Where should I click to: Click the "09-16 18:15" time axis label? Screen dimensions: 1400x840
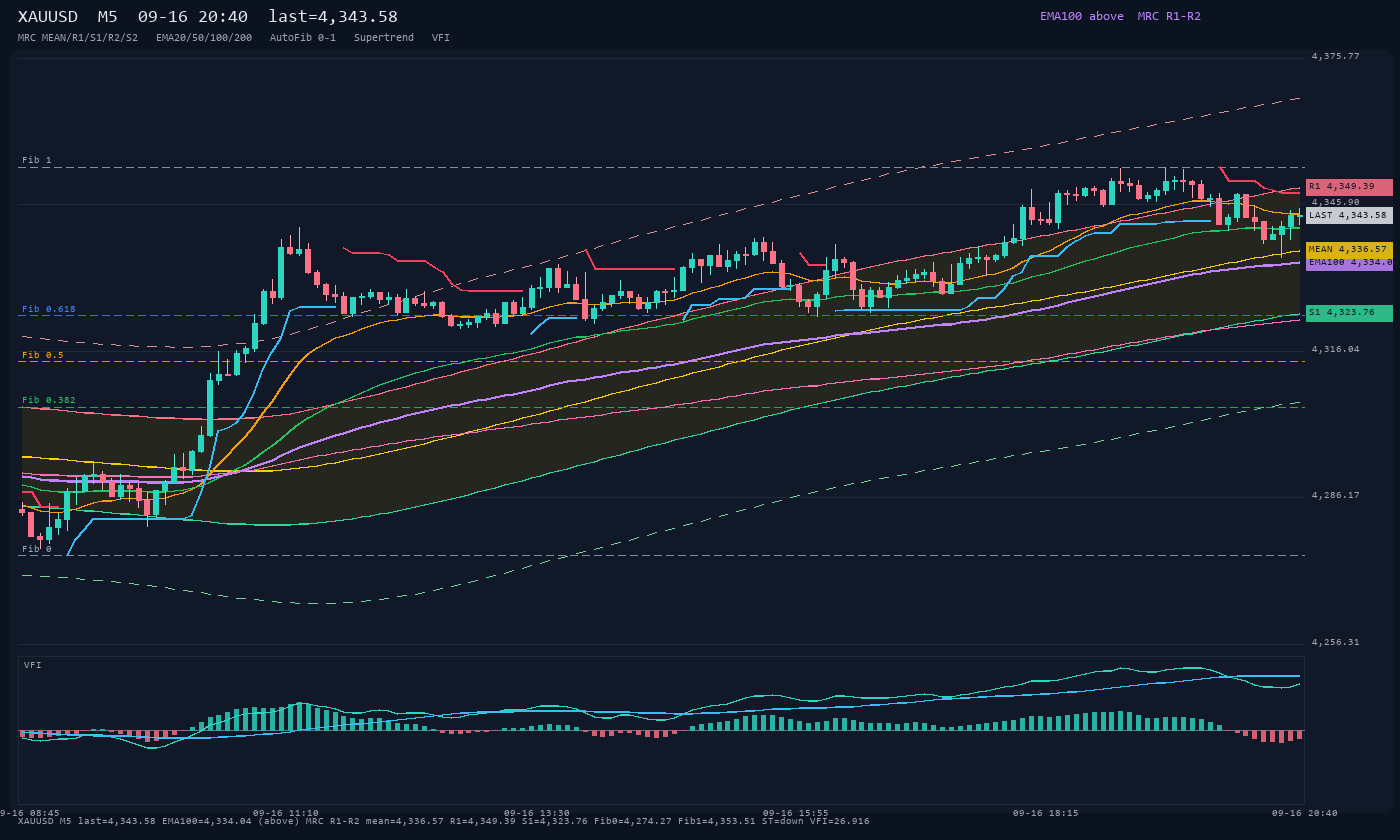[x=1046, y=813]
